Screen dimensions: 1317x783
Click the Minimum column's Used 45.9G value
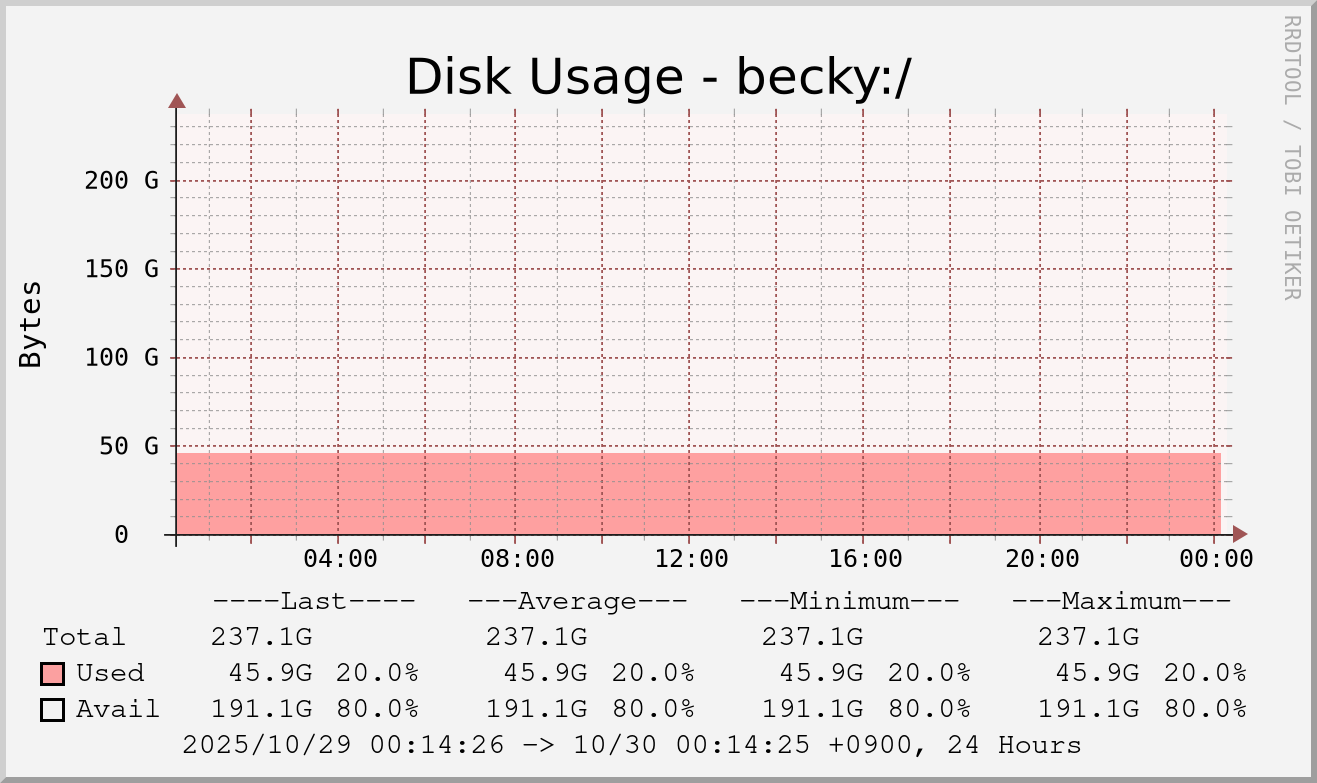click(x=812, y=673)
